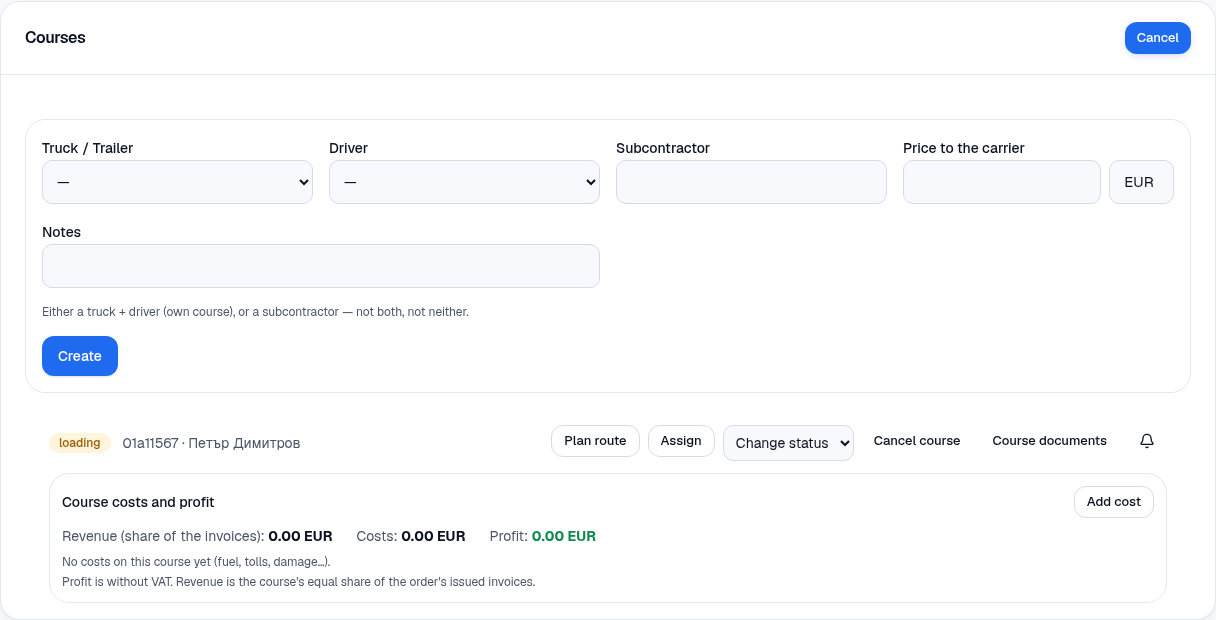Viewport: 1216px width, 620px height.
Task: Click the Cancel button in header
Action: 1158,38
